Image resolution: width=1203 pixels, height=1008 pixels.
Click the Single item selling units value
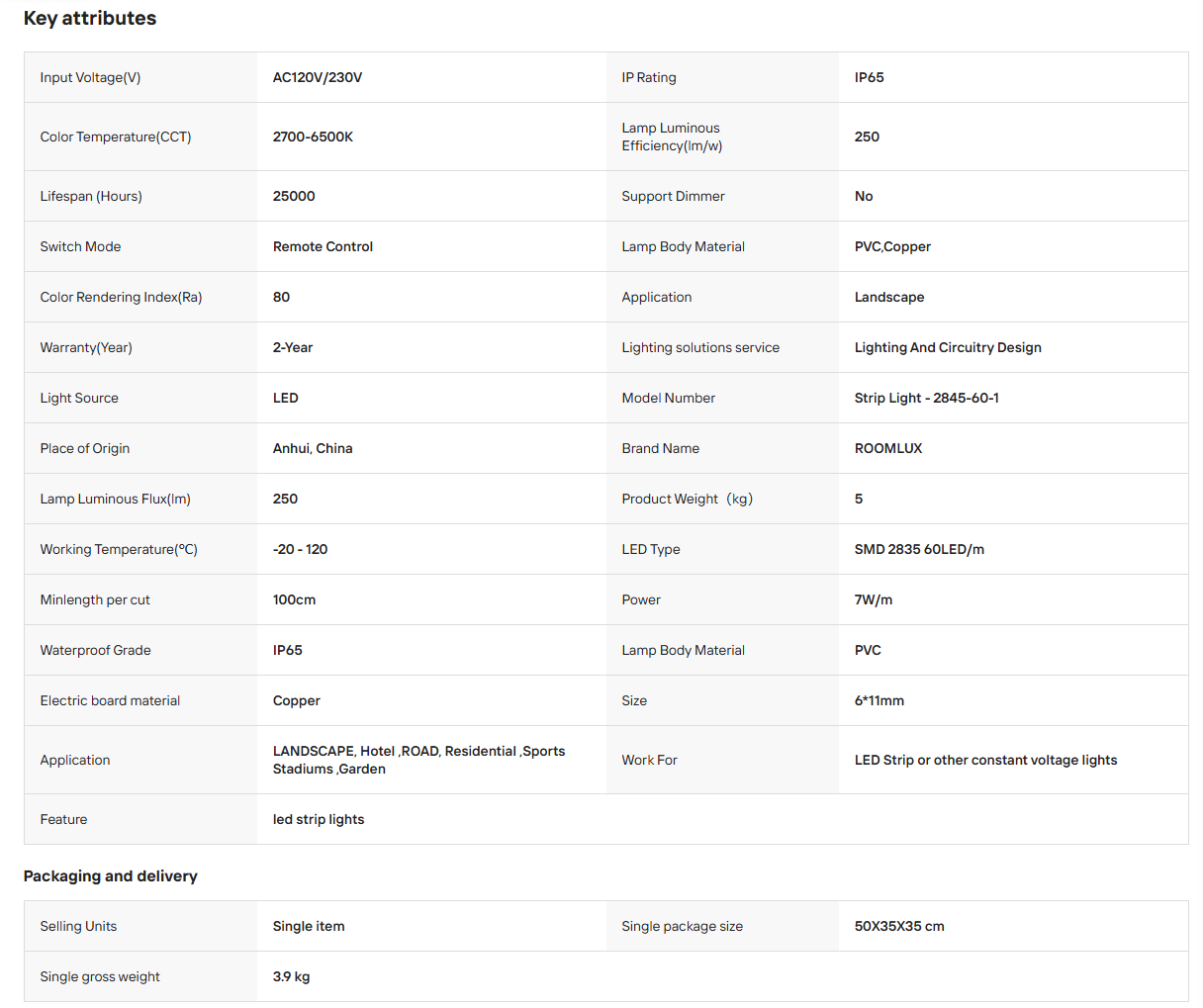pyautogui.click(x=309, y=926)
